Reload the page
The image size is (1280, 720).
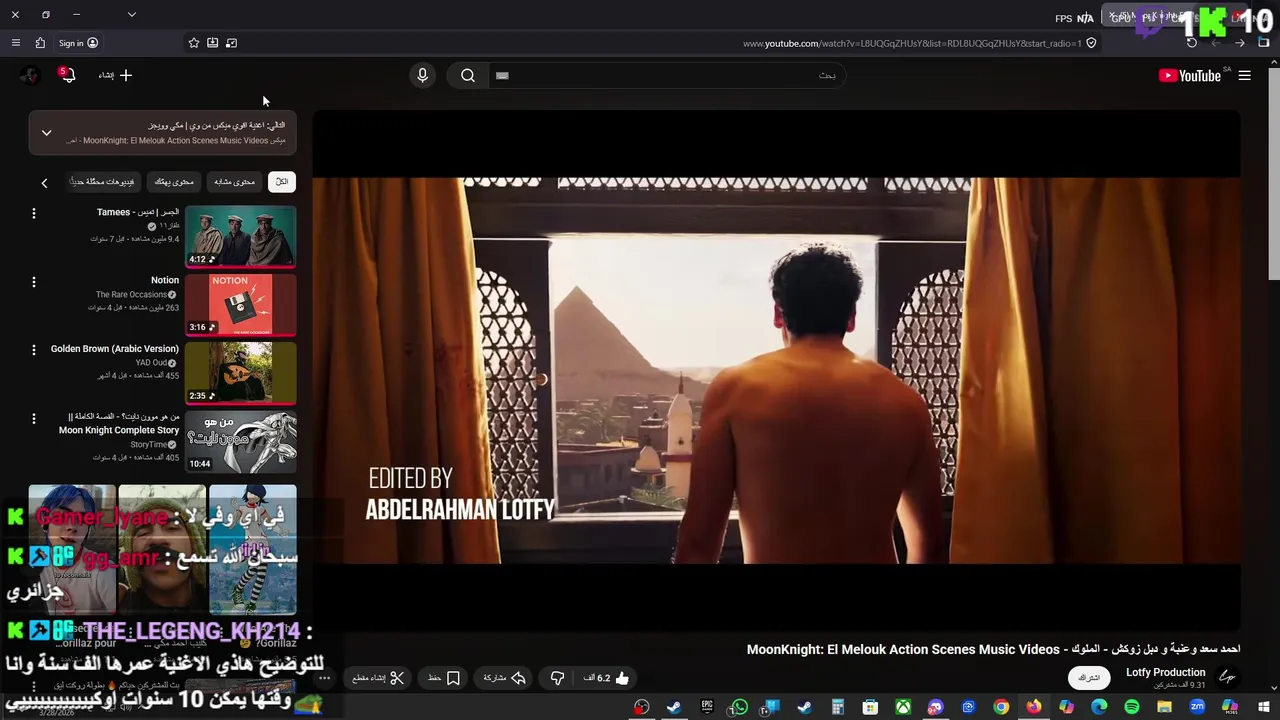click(1191, 43)
